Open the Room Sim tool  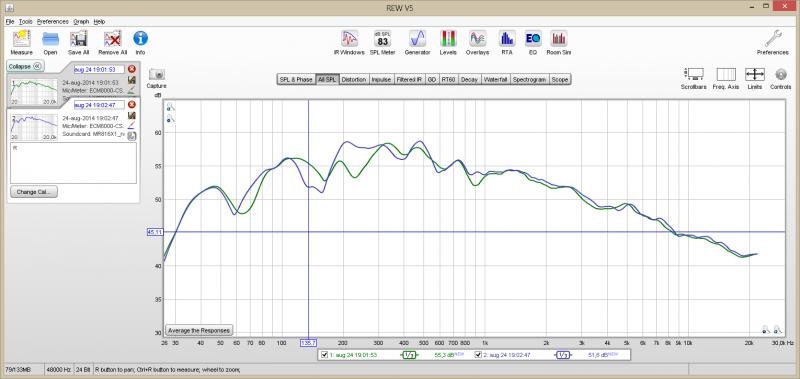click(x=559, y=39)
